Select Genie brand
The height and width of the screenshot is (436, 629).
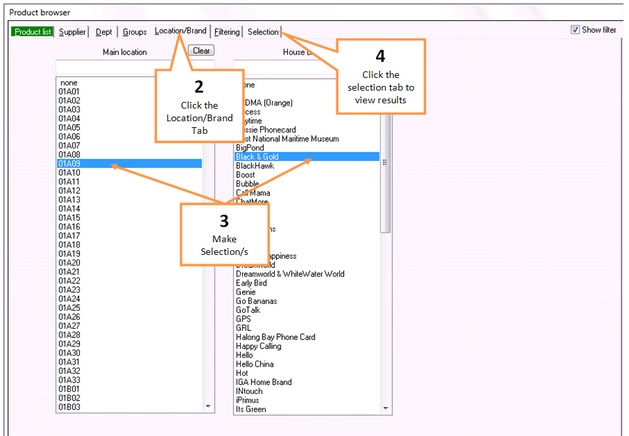point(307,292)
